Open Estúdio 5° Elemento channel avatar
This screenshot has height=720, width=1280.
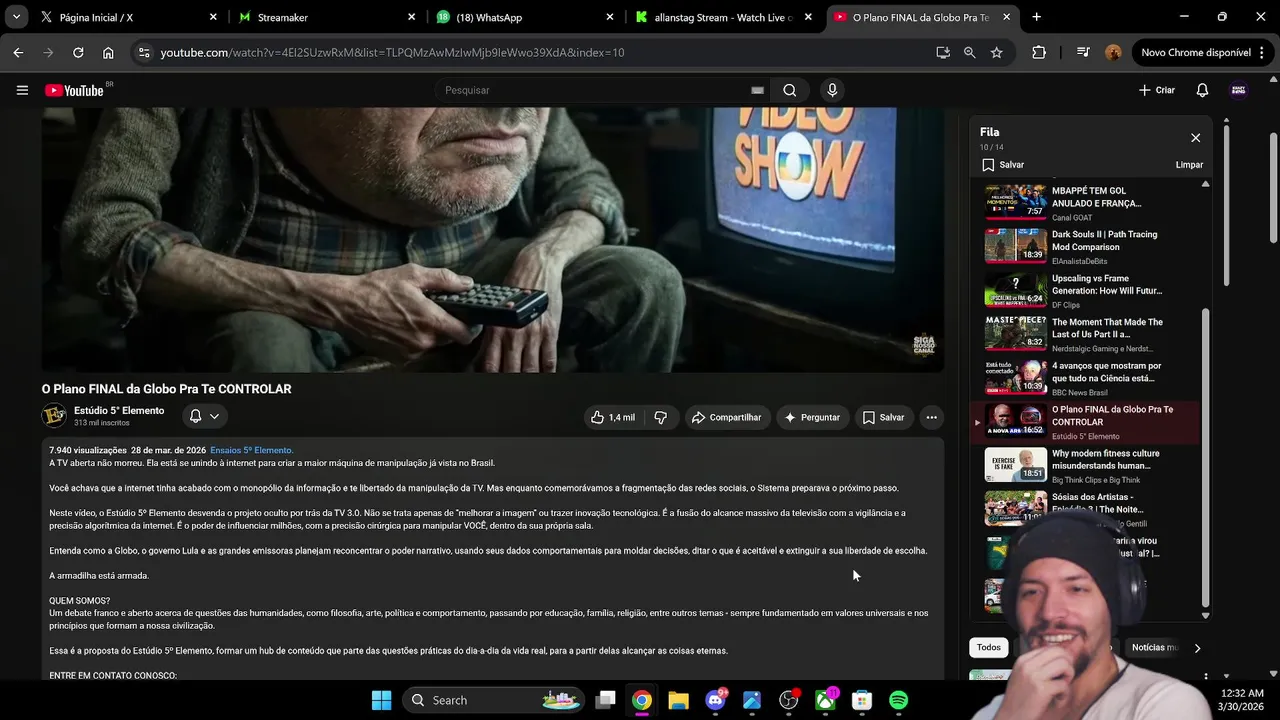[54, 415]
